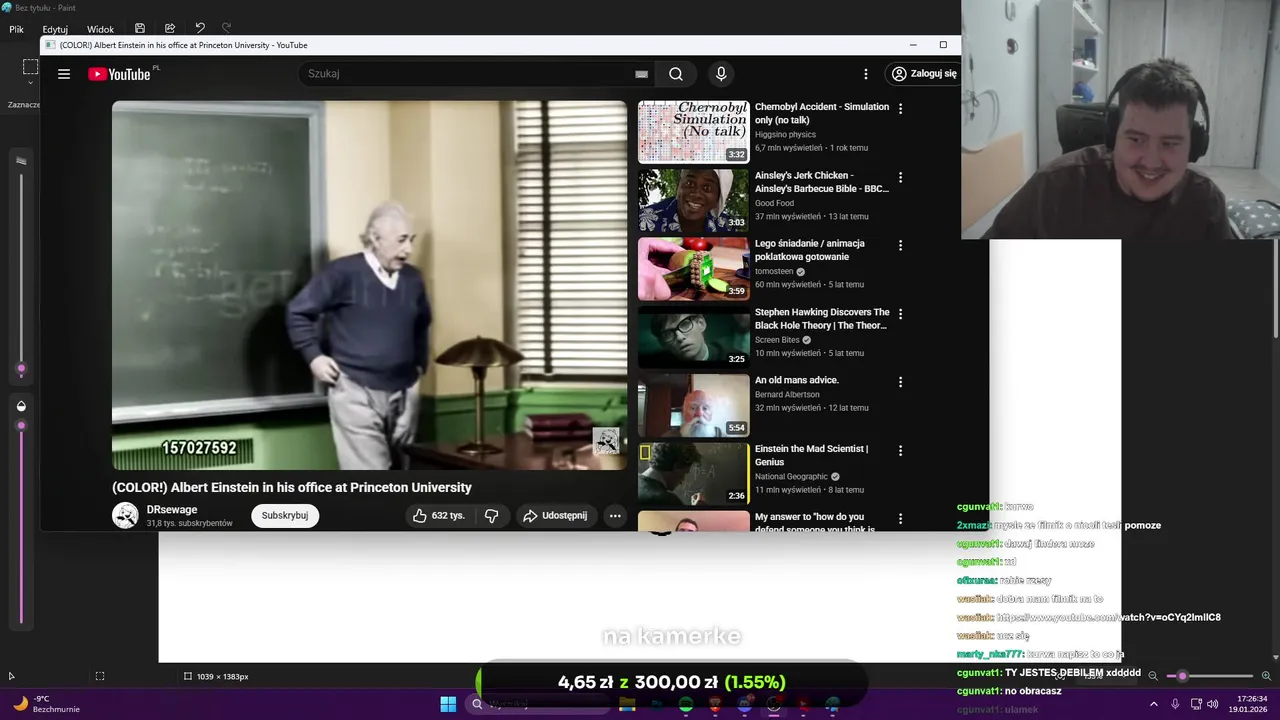Open options menu for Lego śniadanie video
The height and width of the screenshot is (720, 1280).
(900, 245)
